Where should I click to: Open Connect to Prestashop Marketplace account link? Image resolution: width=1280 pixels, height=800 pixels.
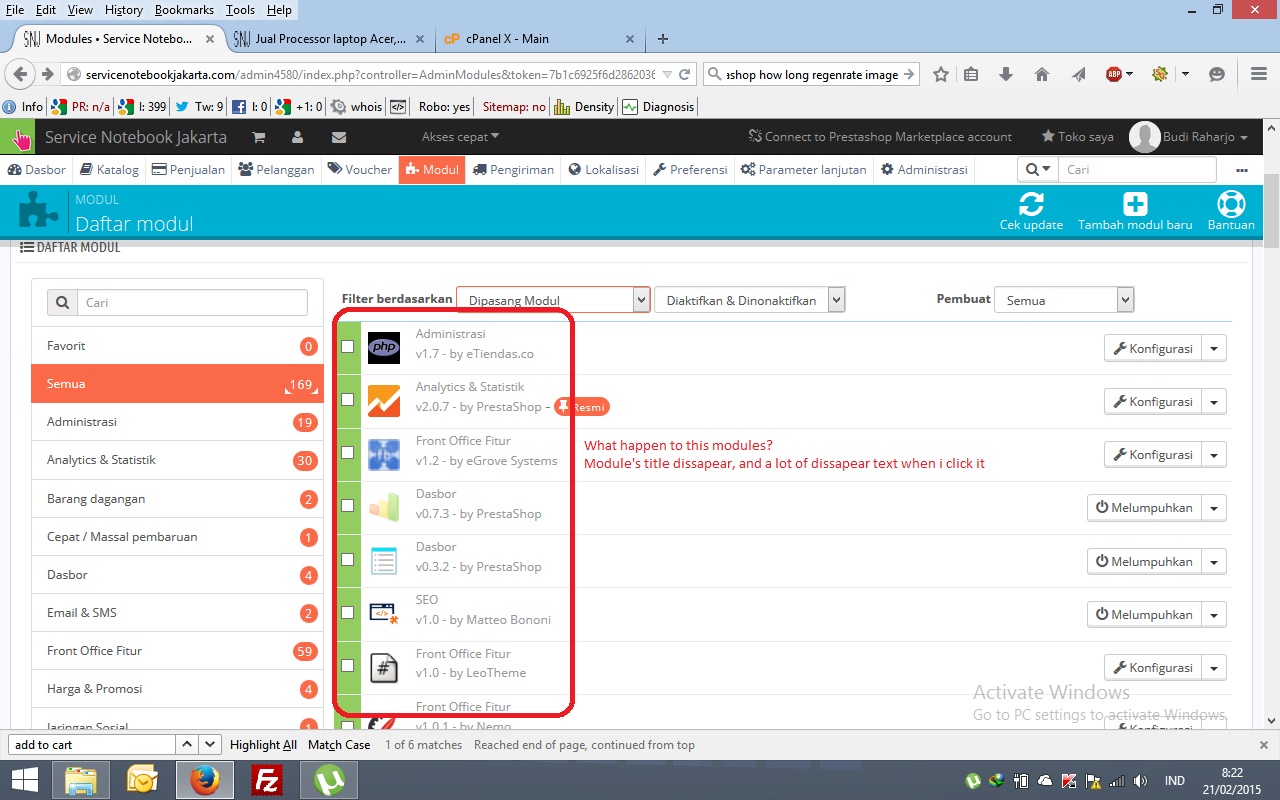coord(880,137)
